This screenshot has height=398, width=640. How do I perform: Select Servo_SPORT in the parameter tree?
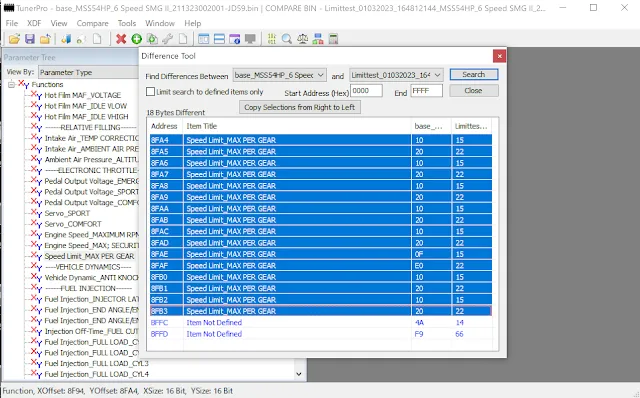[67, 213]
